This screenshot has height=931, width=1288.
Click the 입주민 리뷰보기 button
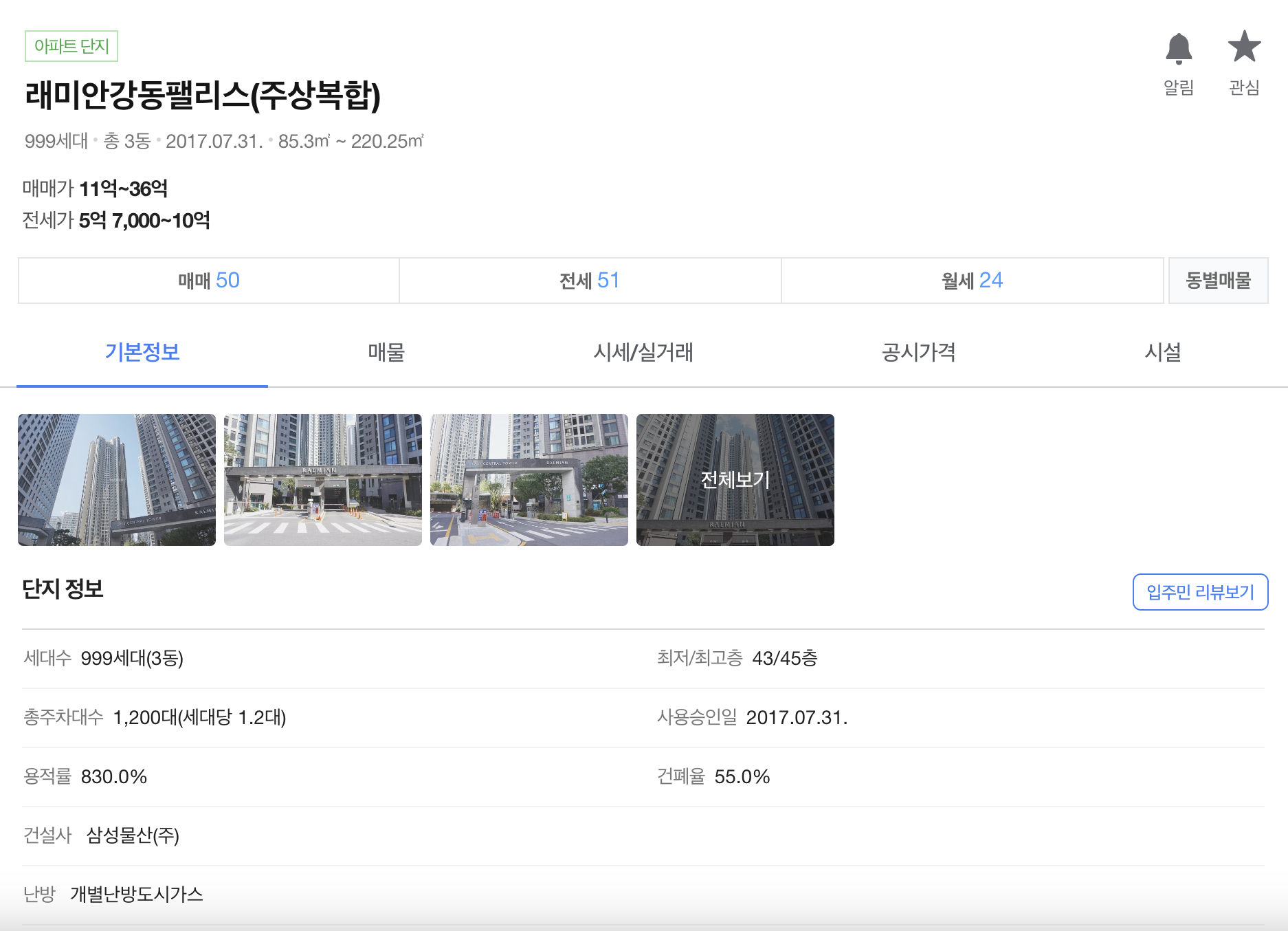pyautogui.click(x=1200, y=592)
